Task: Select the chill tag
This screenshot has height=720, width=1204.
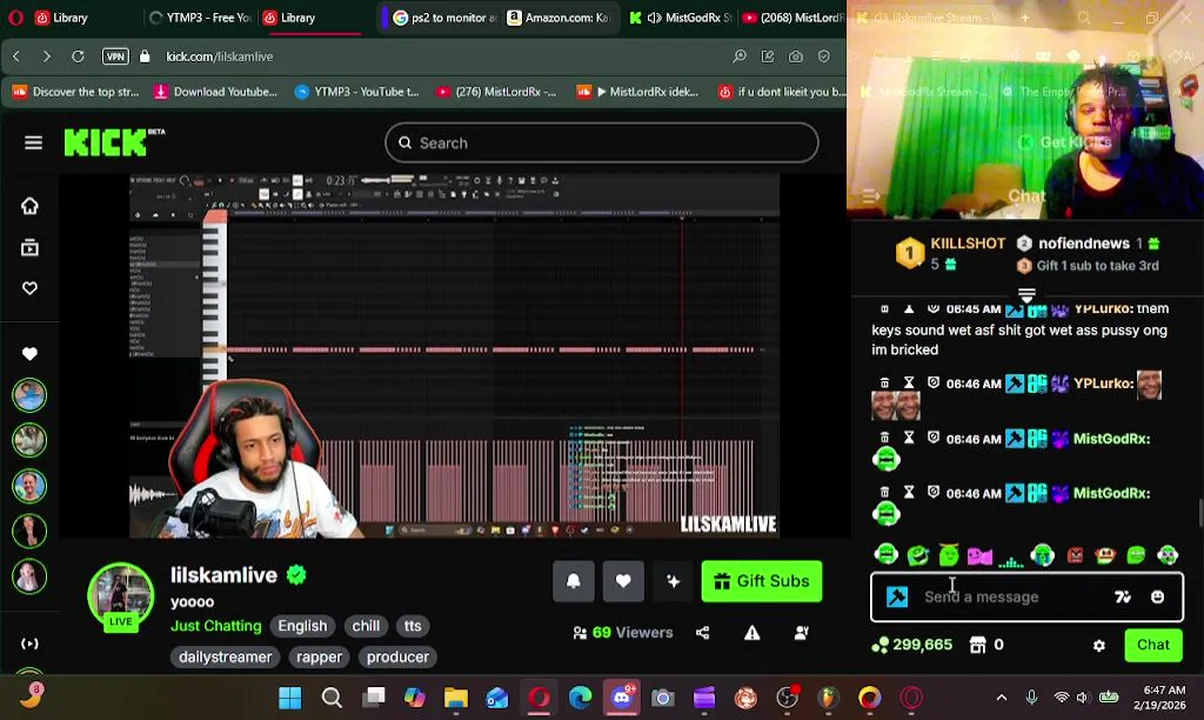Action: [365, 626]
